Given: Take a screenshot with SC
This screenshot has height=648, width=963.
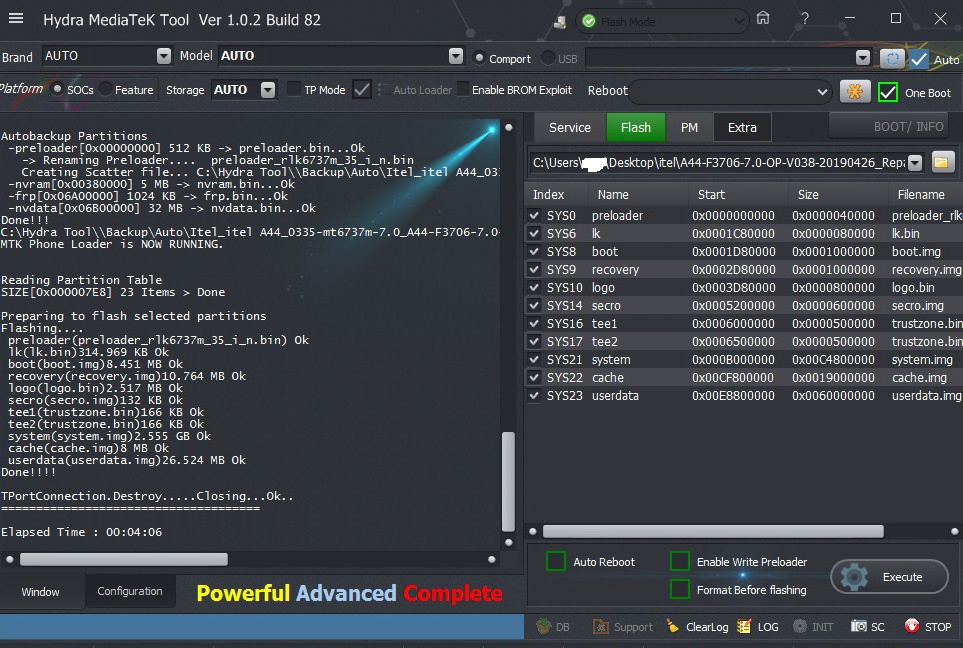Looking at the screenshot, I should 867,627.
